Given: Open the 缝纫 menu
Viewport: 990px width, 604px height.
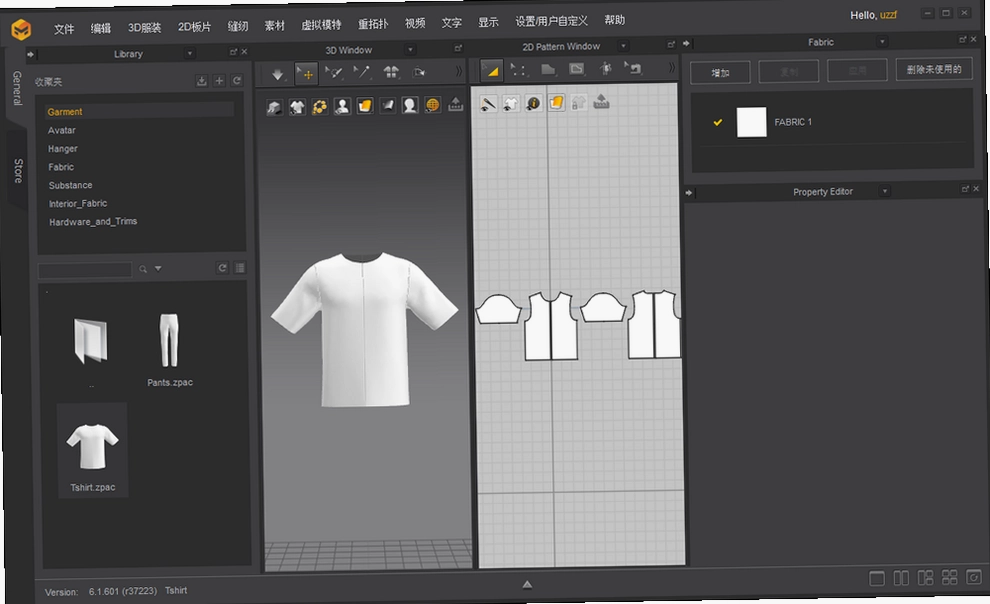Looking at the screenshot, I should pos(238,26).
